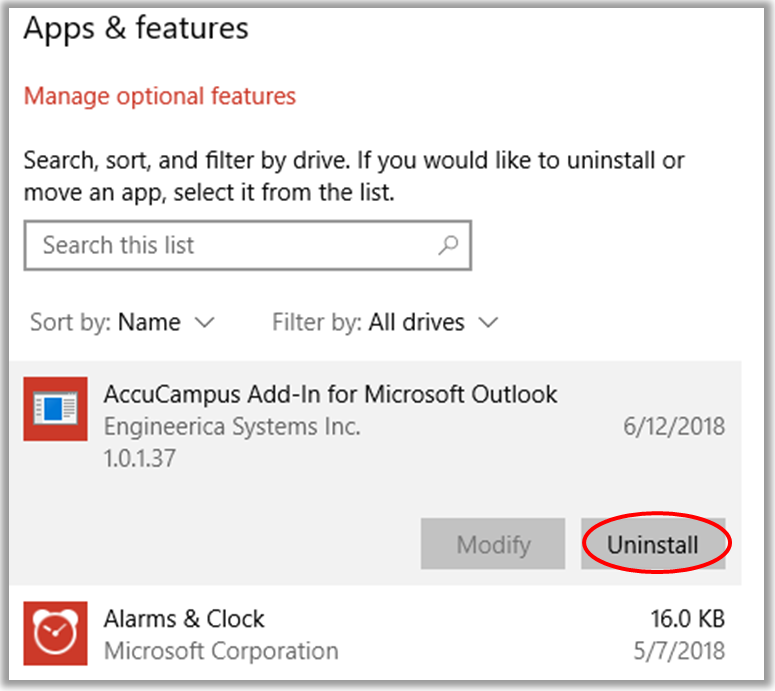Click the magnifier icon in the search box
The width and height of the screenshot is (775, 691).
tap(448, 245)
